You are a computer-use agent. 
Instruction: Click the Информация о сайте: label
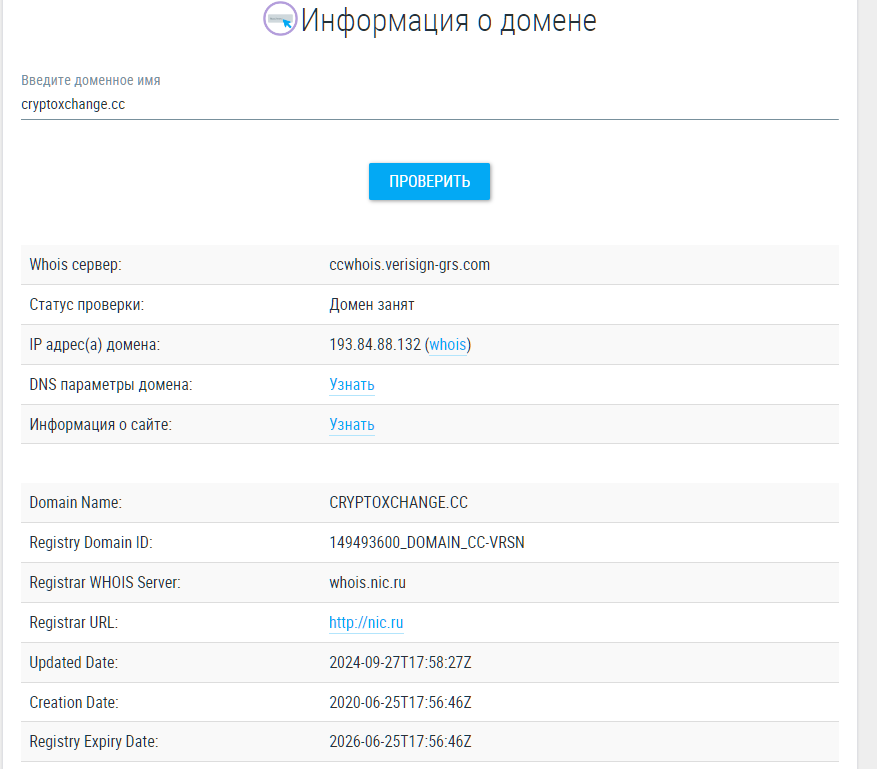tap(101, 424)
